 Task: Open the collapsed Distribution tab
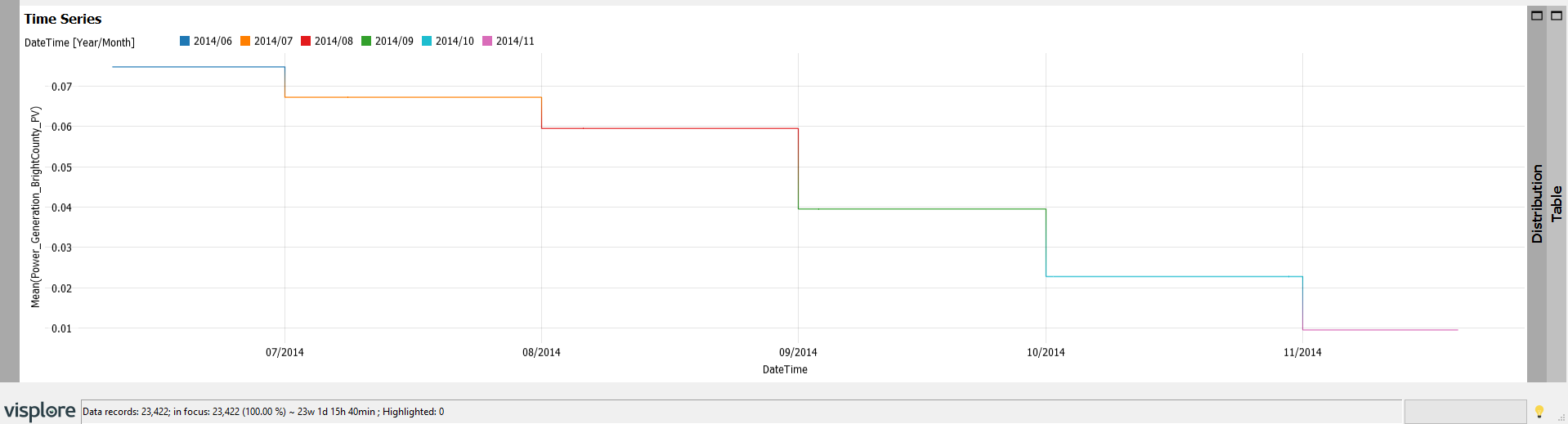pos(1537,204)
